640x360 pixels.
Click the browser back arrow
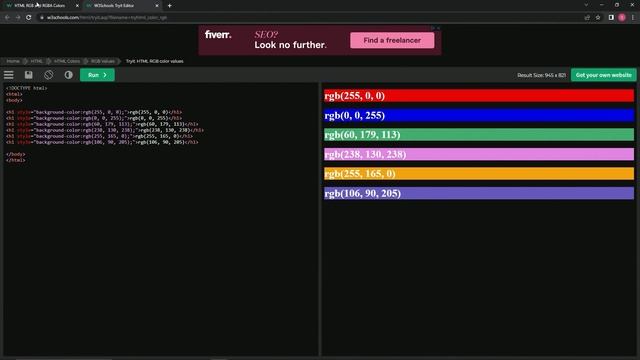tap(7, 18)
